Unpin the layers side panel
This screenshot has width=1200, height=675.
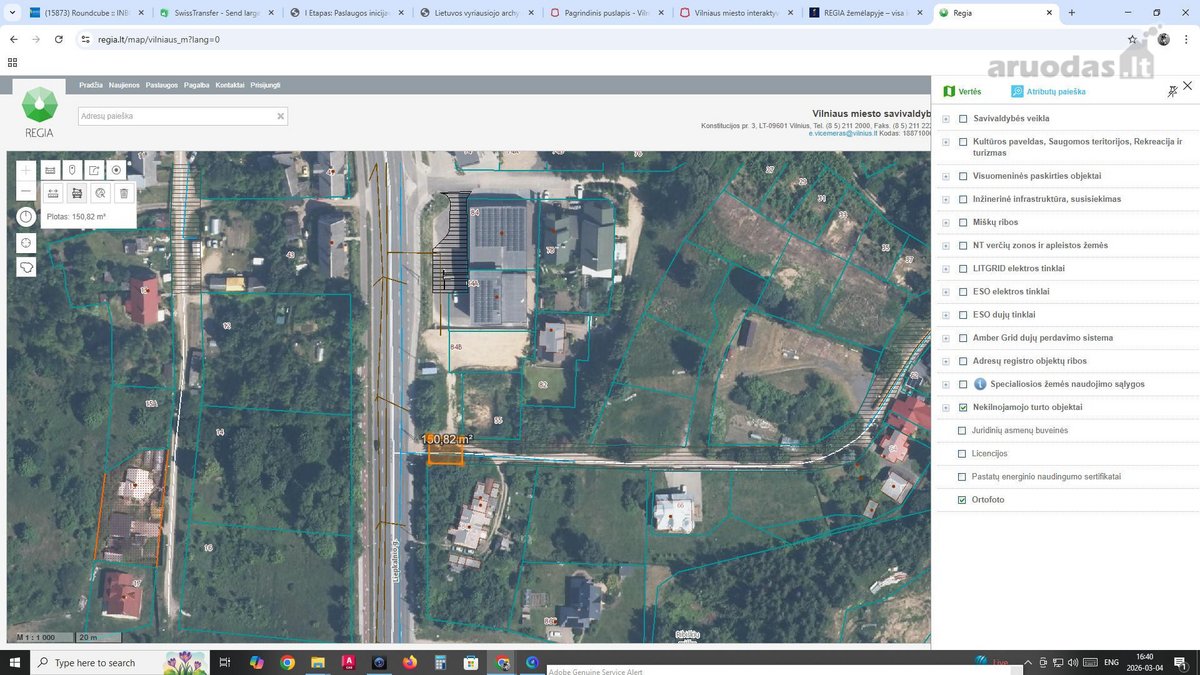coord(1172,91)
